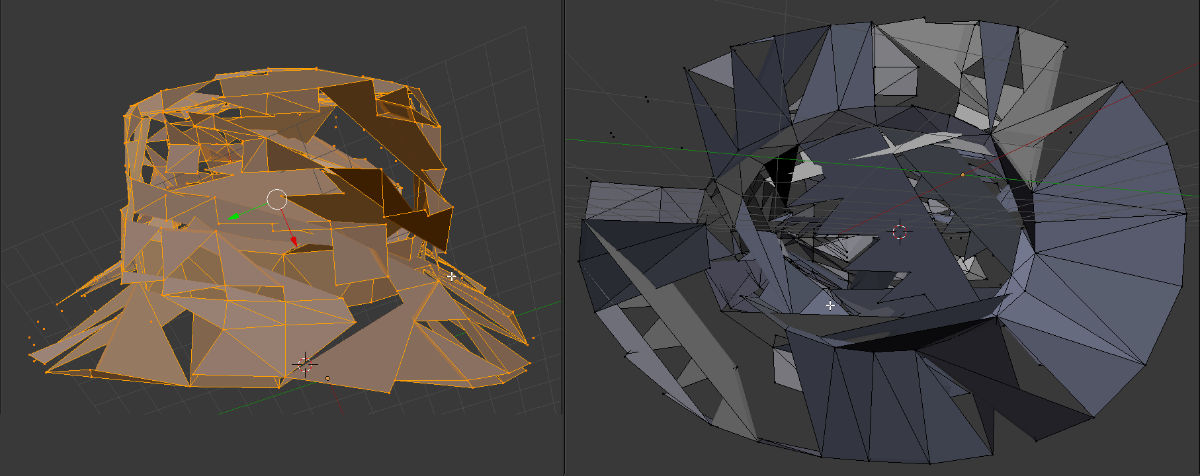The height and width of the screenshot is (476, 1200).
Task: Click the 3D cursor in the right gray viewport
Action: [899, 232]
